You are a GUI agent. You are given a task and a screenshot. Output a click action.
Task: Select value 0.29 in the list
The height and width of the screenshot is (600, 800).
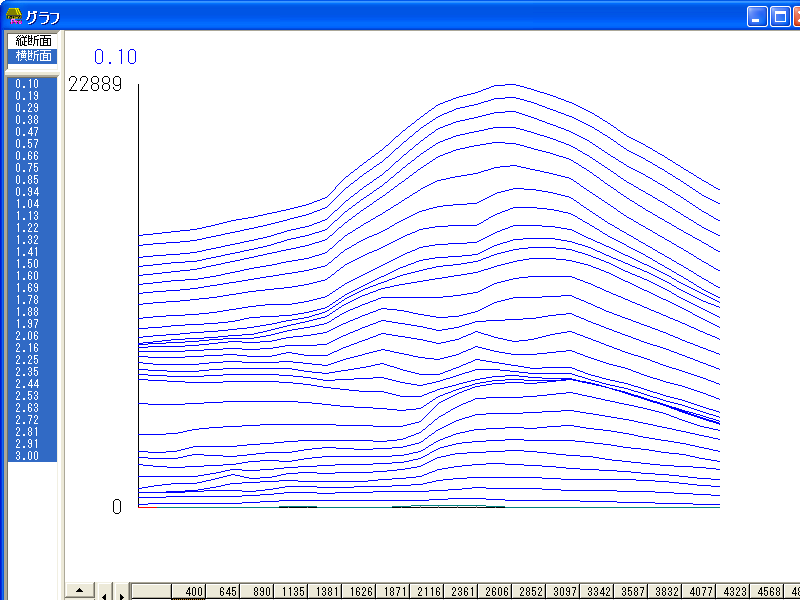tap(33, 108)
